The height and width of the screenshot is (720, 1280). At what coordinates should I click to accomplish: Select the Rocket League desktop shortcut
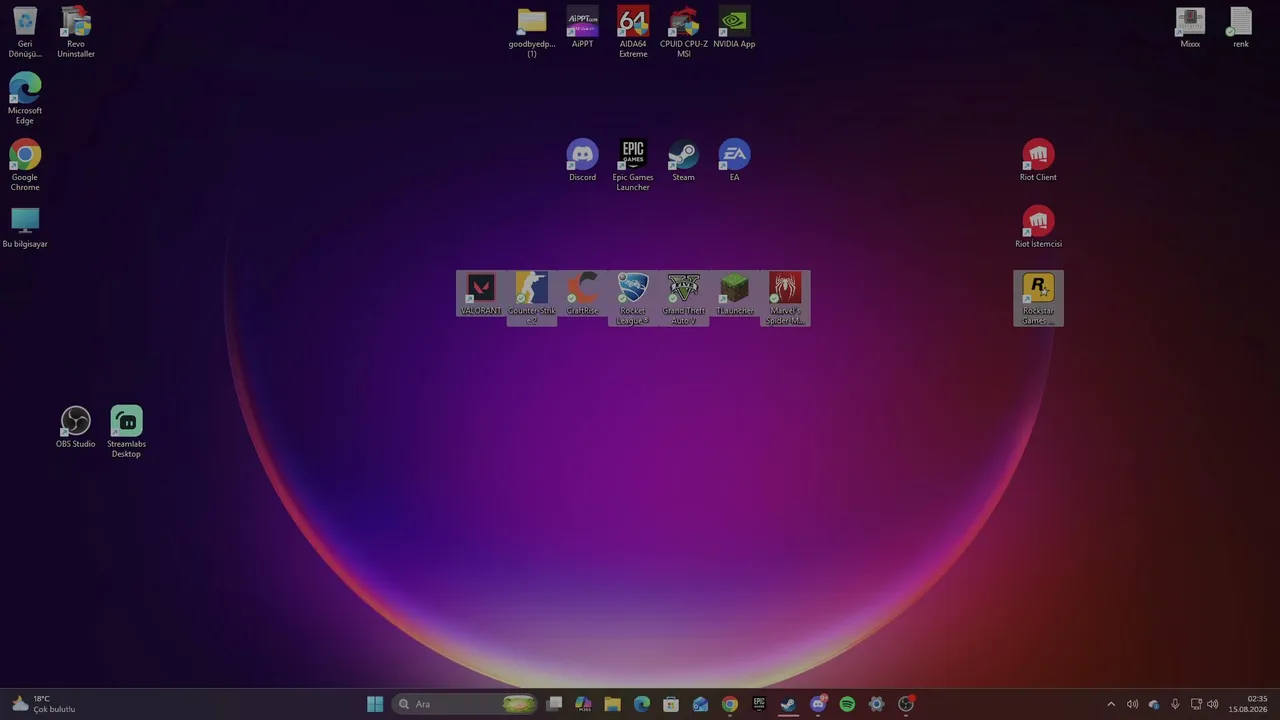pyautogui.click(x=633, y=299)
